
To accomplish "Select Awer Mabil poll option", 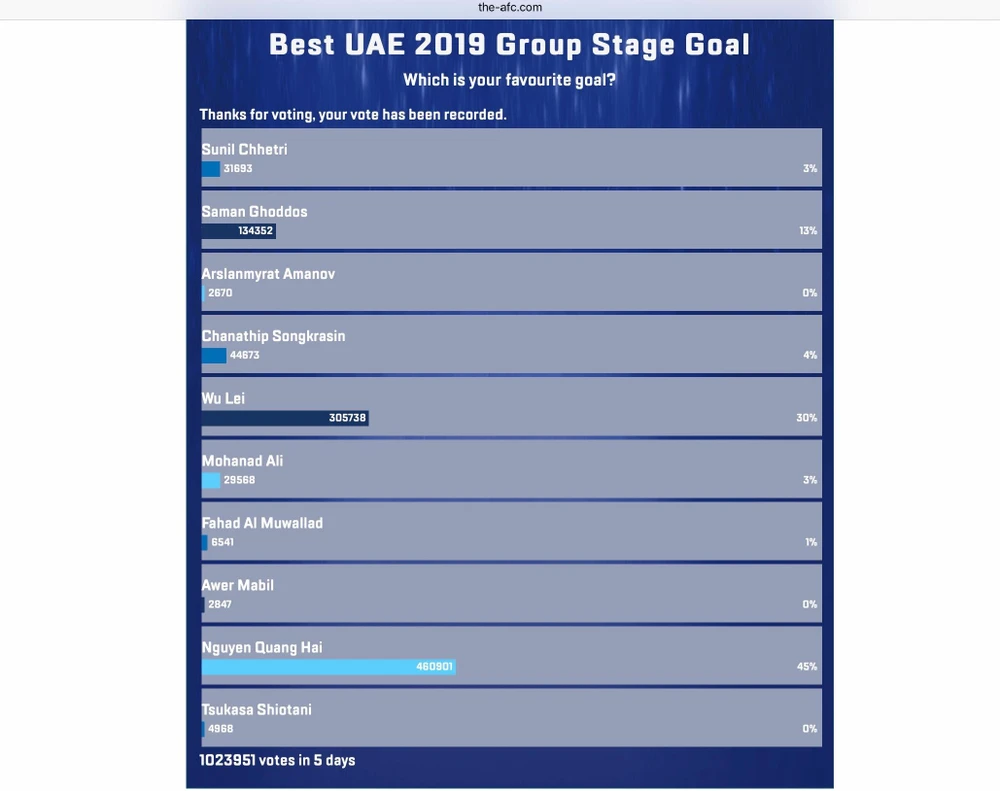I will (511, 593).
